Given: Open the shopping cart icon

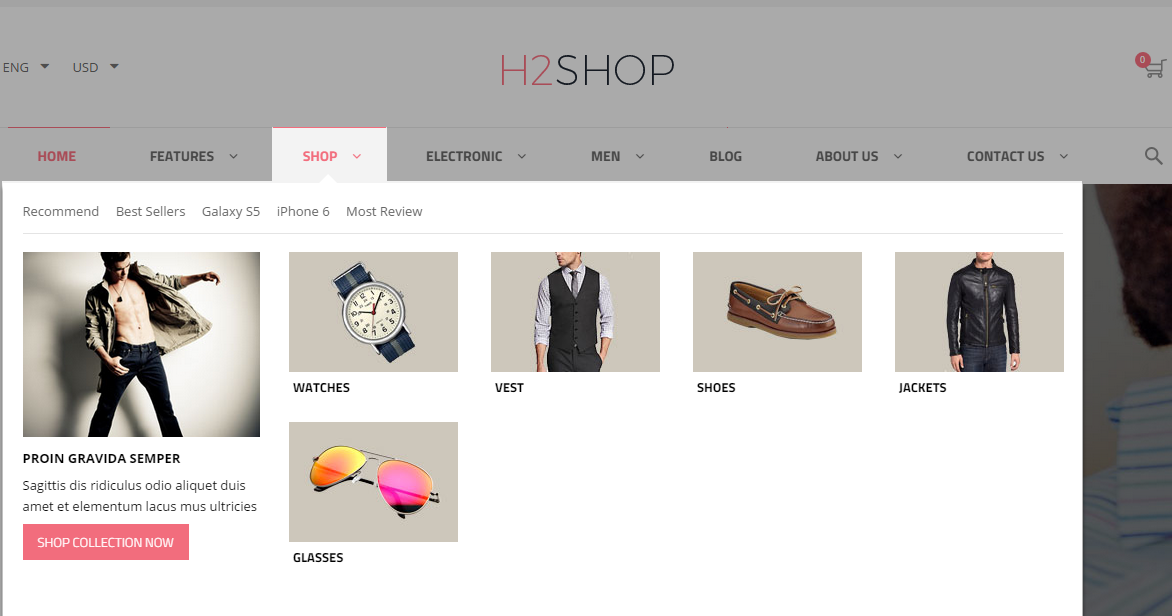Looking at the screenshot, I should click(x=1153, y=67).
